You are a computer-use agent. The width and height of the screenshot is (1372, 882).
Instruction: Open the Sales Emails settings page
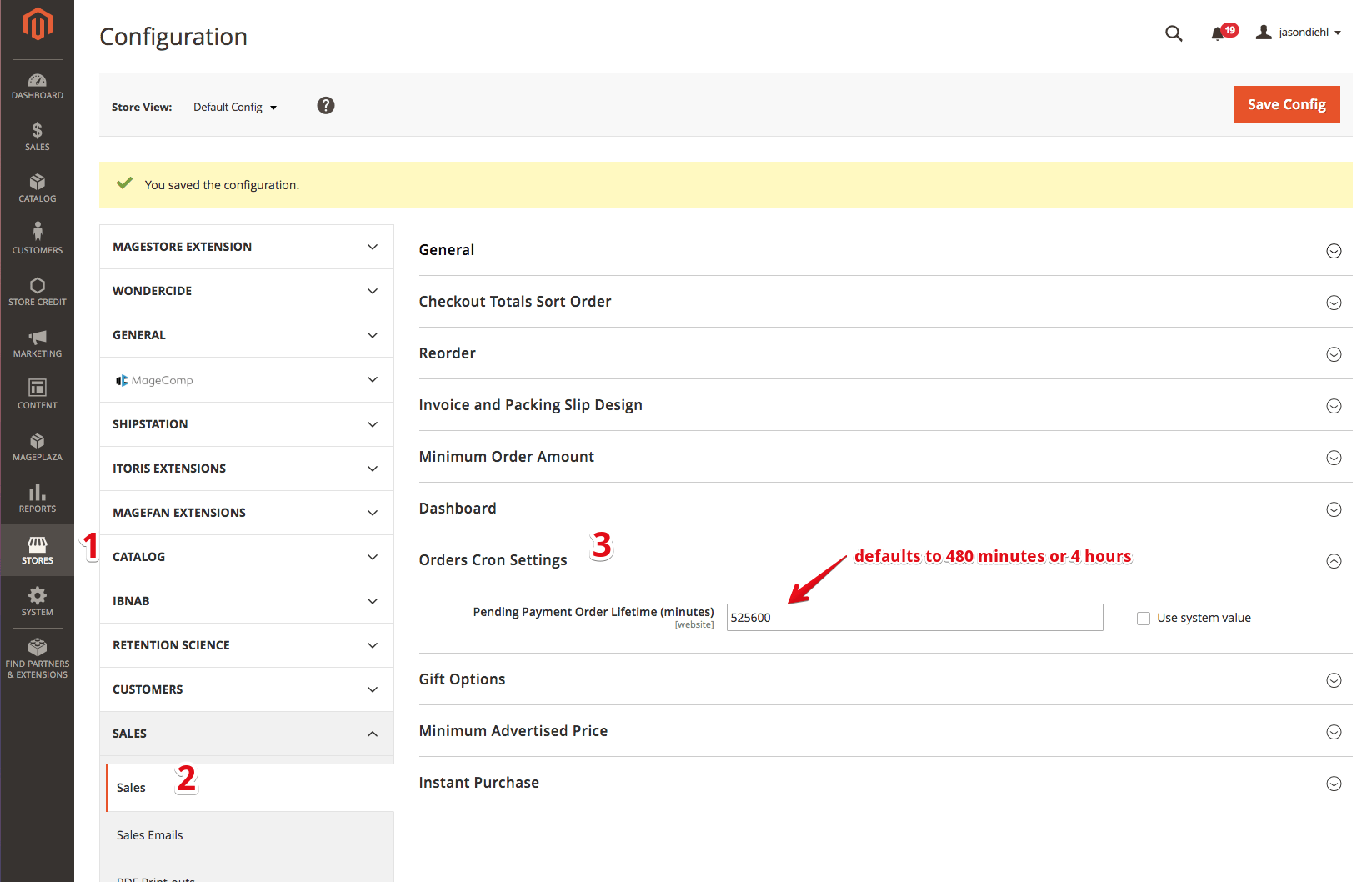pyautogui.click(x=150, y=834)
